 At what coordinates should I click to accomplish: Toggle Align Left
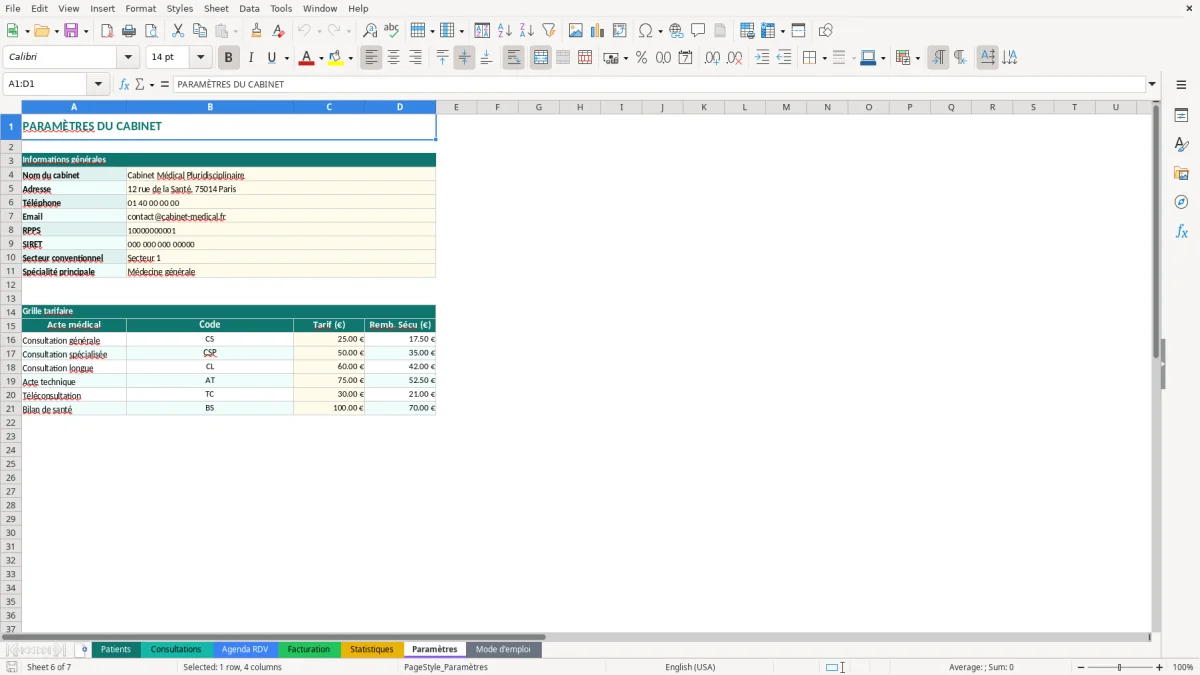(371, 58)
